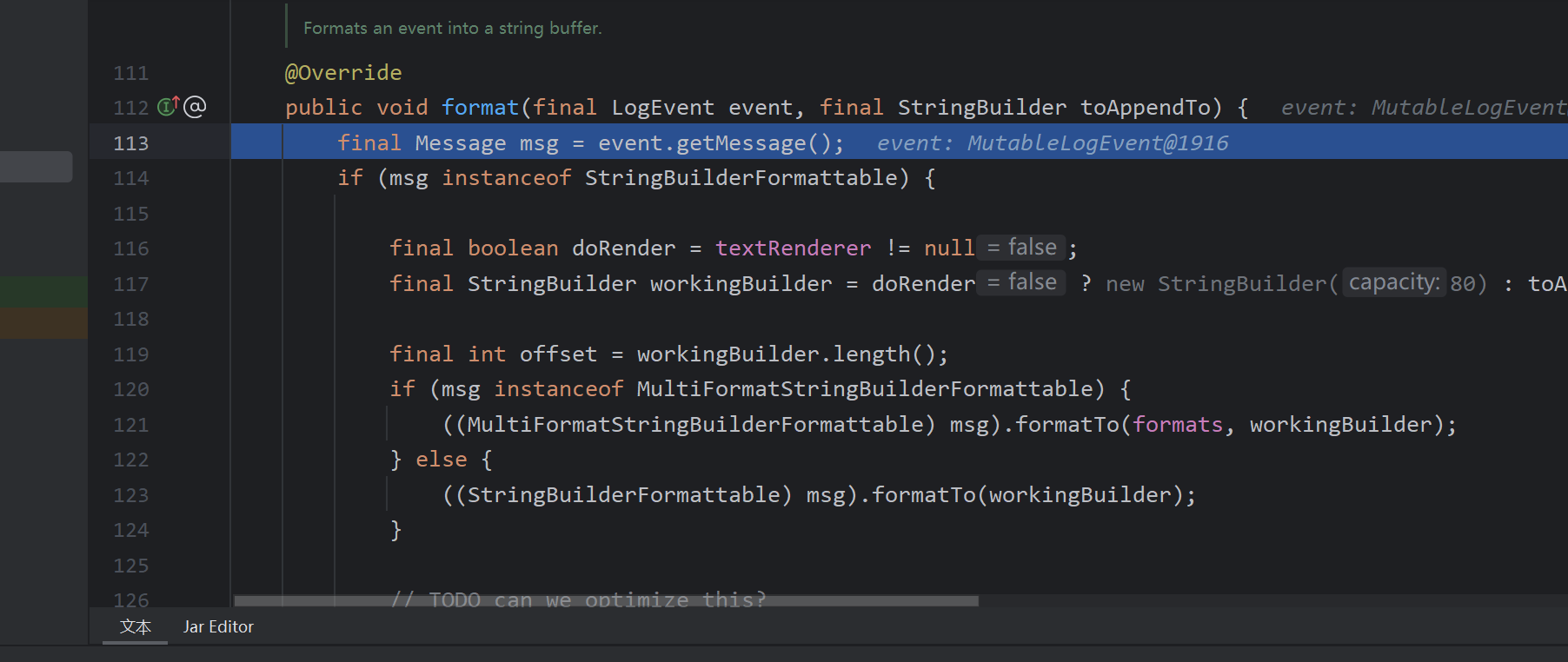Click the @ annotation gutter icon
The image size is (1568, 662).
point(196,107)
